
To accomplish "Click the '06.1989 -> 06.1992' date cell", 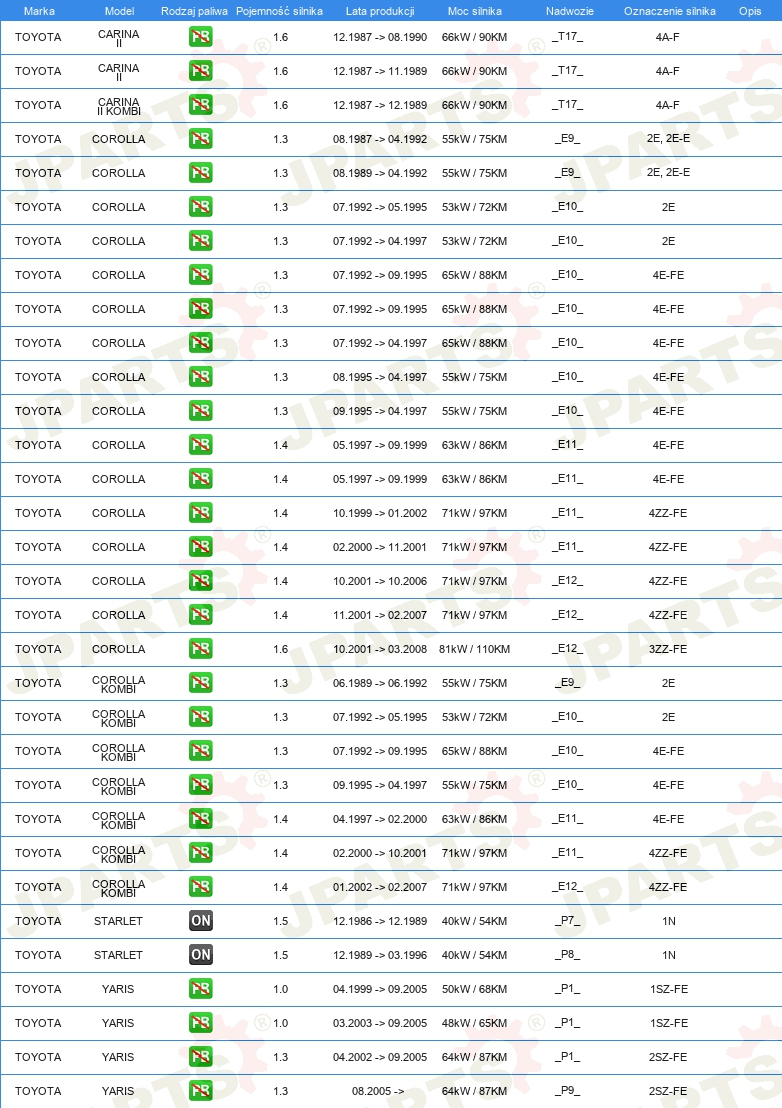I will pyautogui.click(x=380, y=683).
